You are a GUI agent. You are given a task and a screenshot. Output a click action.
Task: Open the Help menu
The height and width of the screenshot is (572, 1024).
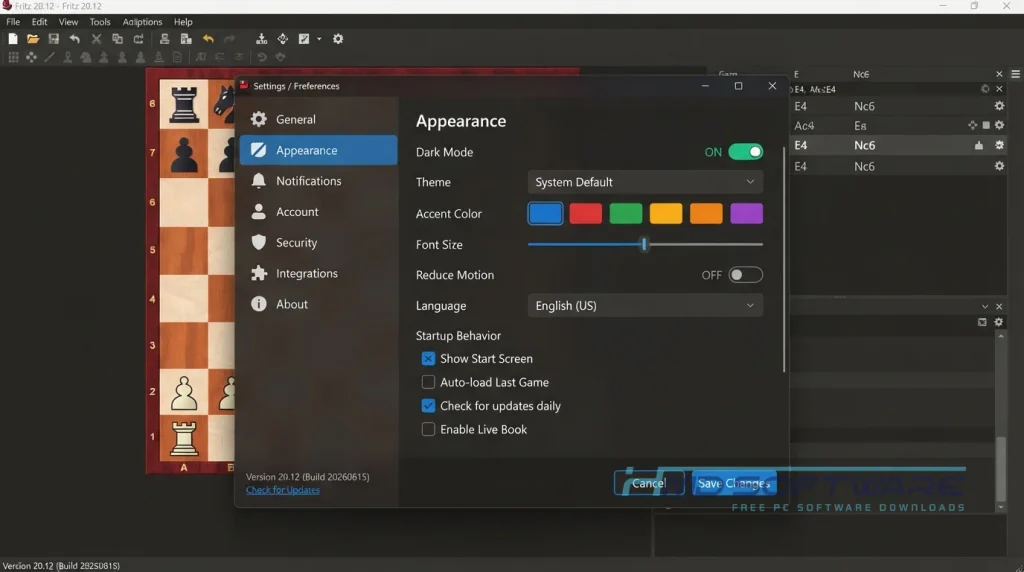(183, 22)
